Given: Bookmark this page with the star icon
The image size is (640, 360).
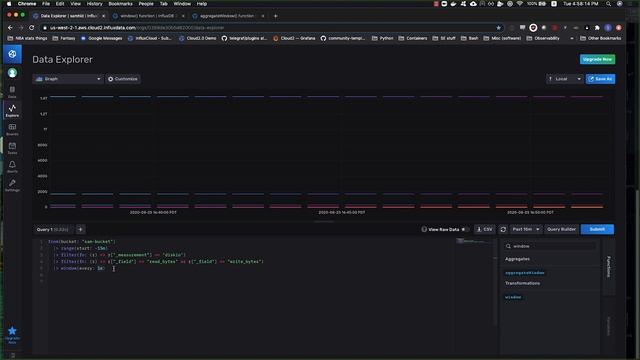Looking at the screenshot, I should click(x=498, y=28).
